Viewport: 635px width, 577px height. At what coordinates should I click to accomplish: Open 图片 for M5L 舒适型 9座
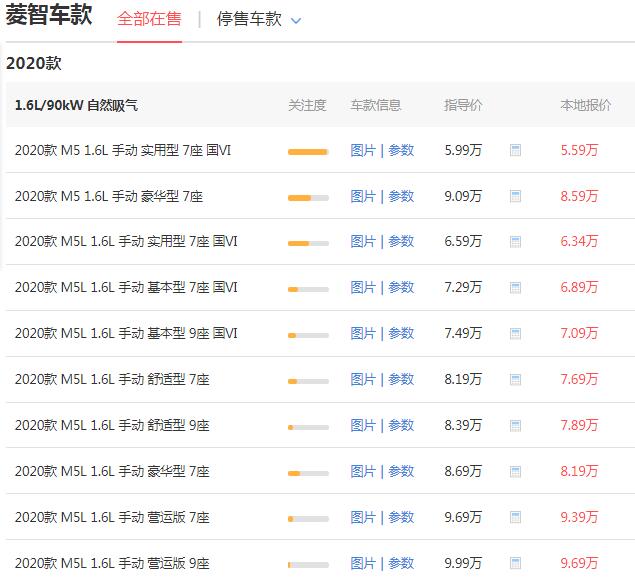click(363, 426)
